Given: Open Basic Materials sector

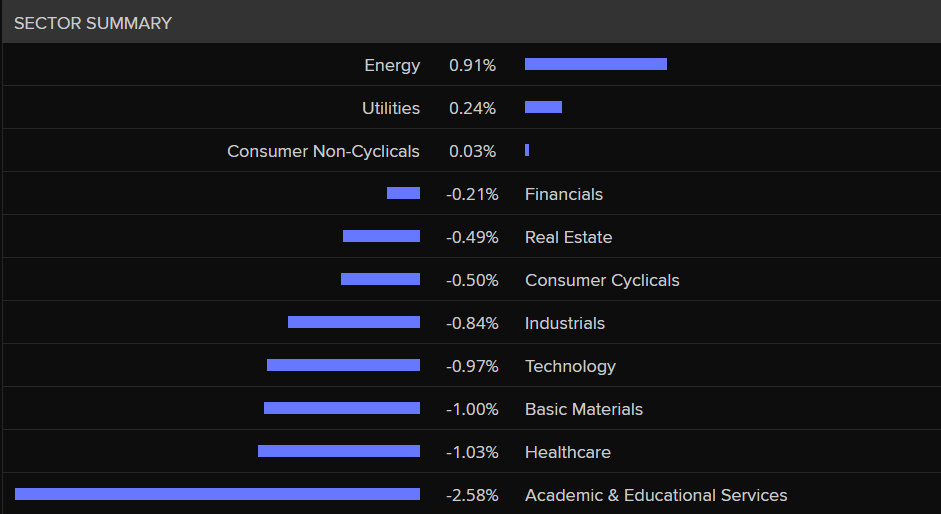Looking at the screenshot, I should pyautogui.click(x=584, y=409).
